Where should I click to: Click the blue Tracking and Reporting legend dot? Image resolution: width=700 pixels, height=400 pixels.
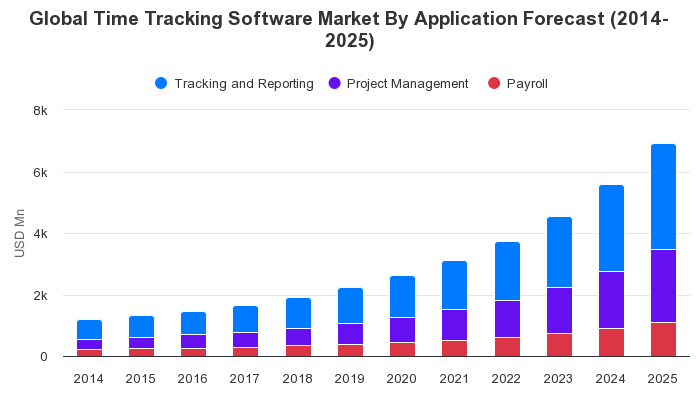pyautogui.click(x=161, y=83)
